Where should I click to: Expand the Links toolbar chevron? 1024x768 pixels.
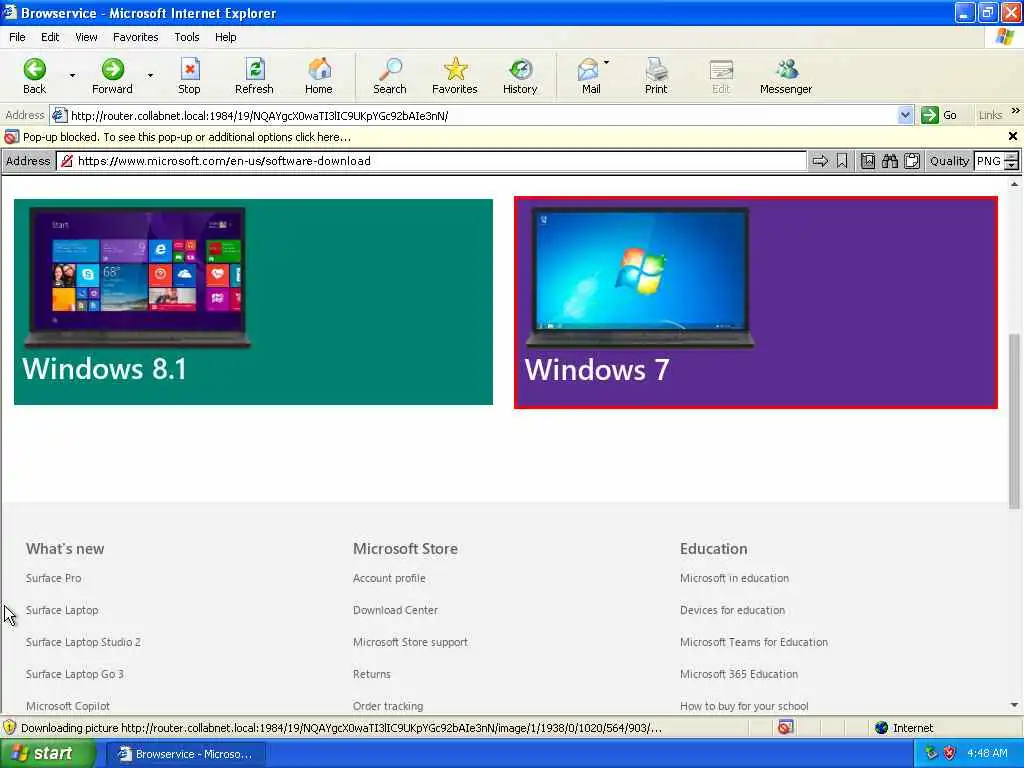point(1016,111)
